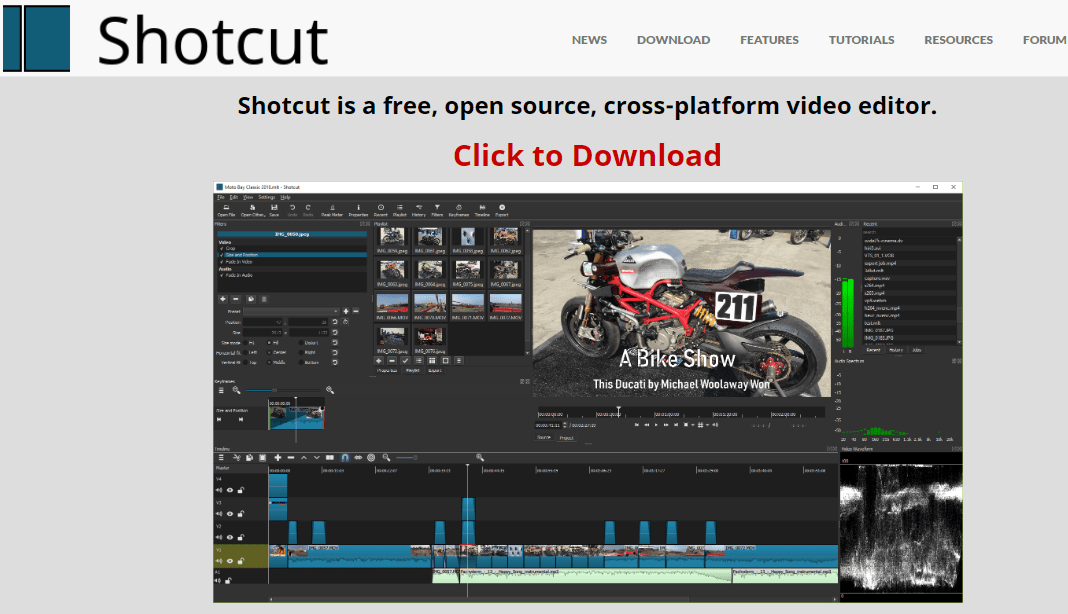Select the Distort size mode radio button
The image size is (1068, 614).
click(x=301, y=343)
